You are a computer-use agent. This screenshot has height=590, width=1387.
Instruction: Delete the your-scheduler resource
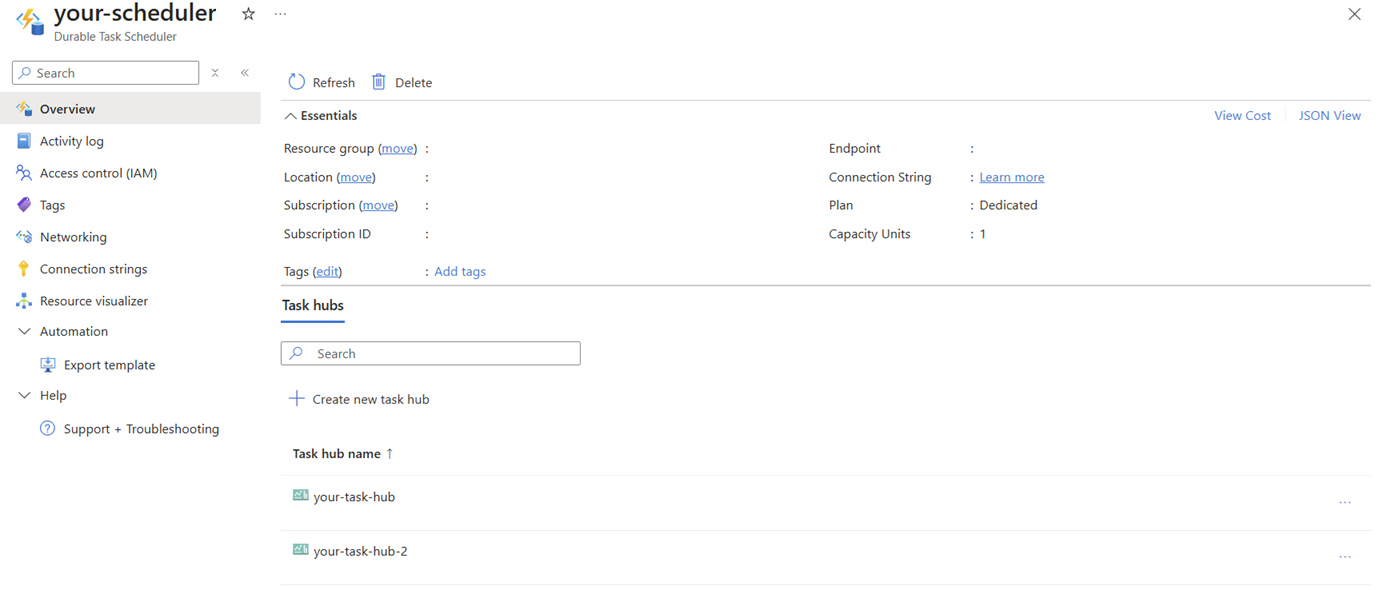tap(401, 81)
